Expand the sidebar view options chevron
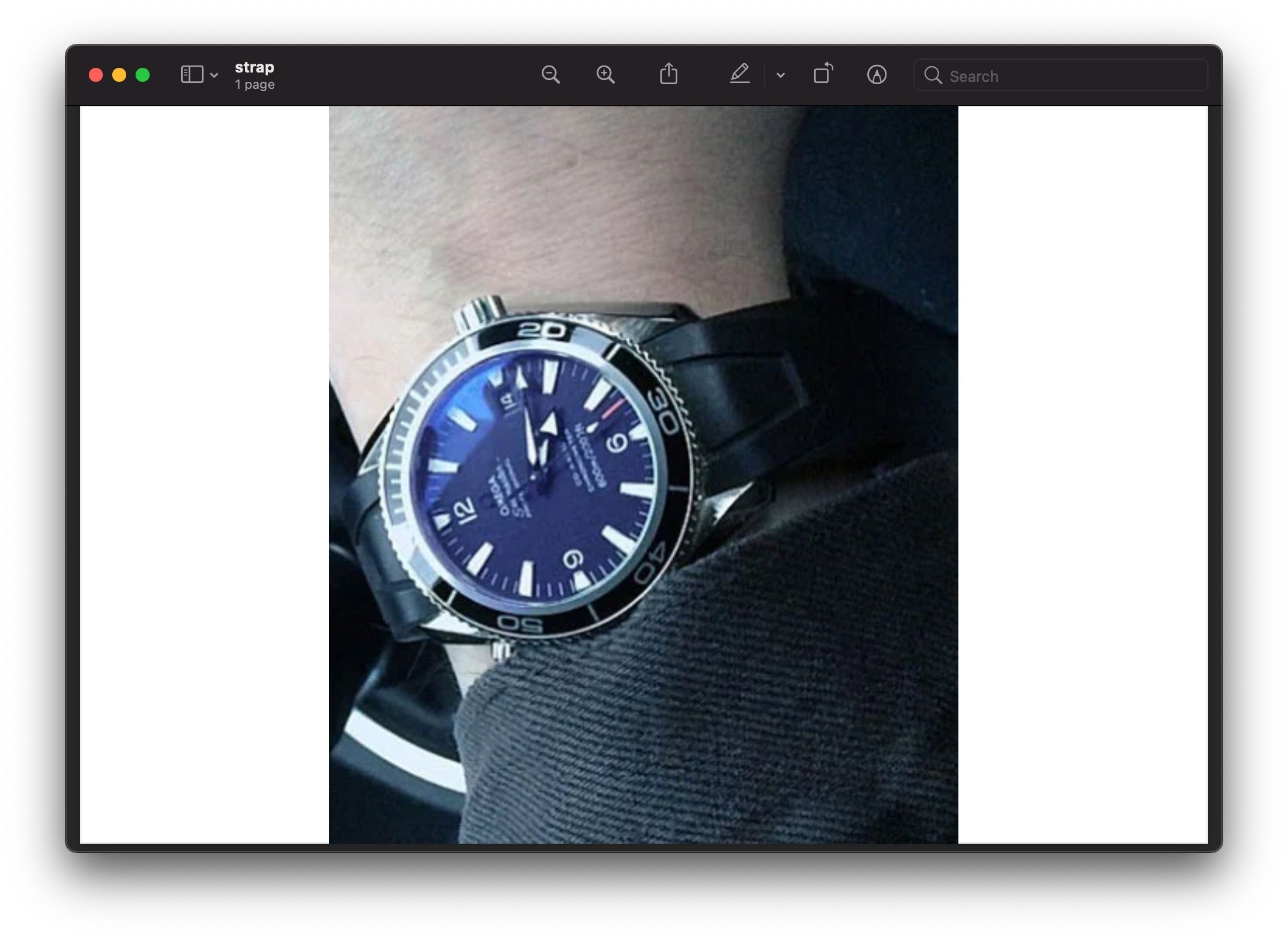Image resolution: width=1288 pixels, height=939 pixels. click(214, 75)
